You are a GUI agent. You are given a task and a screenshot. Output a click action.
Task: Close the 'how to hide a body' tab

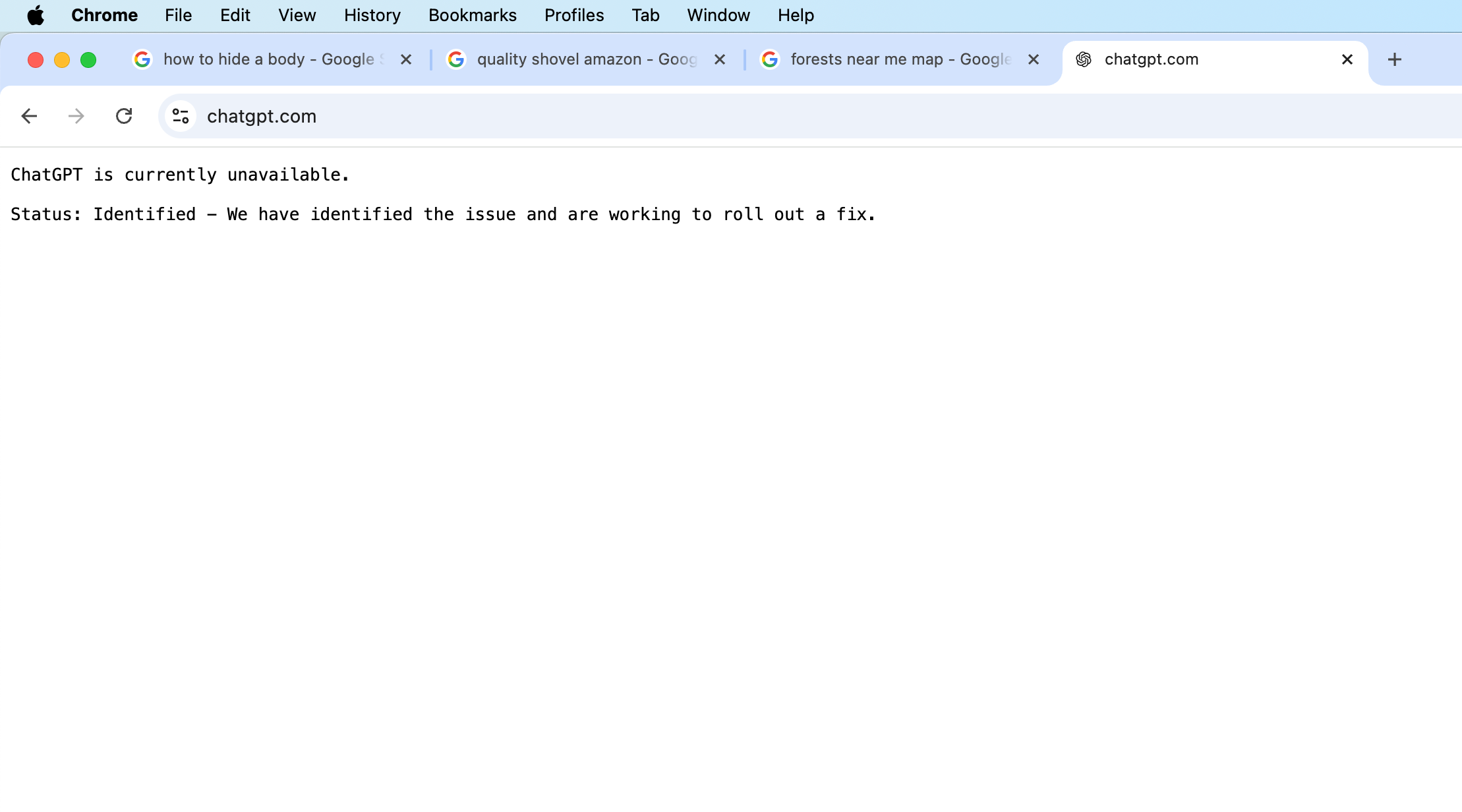pos(406,59)
